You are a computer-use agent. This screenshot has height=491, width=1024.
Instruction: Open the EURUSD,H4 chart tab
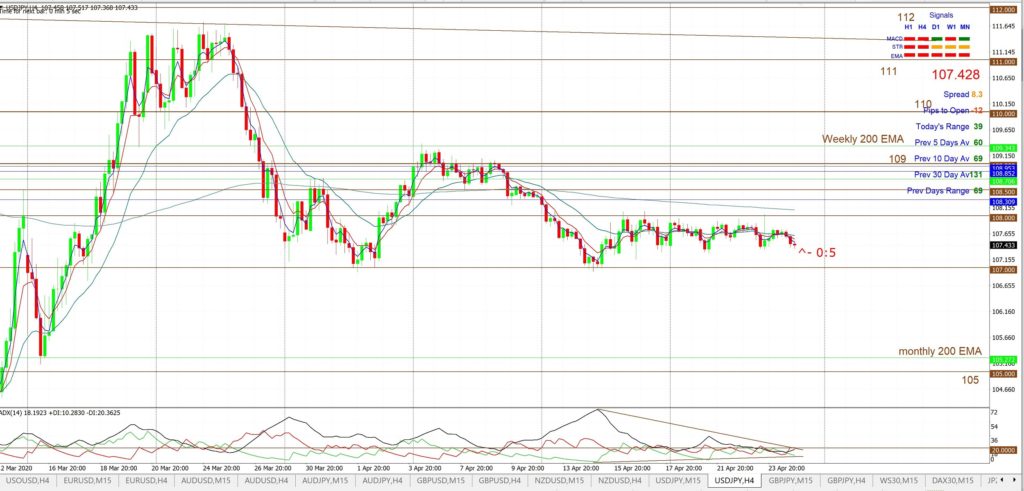[147, 481]
